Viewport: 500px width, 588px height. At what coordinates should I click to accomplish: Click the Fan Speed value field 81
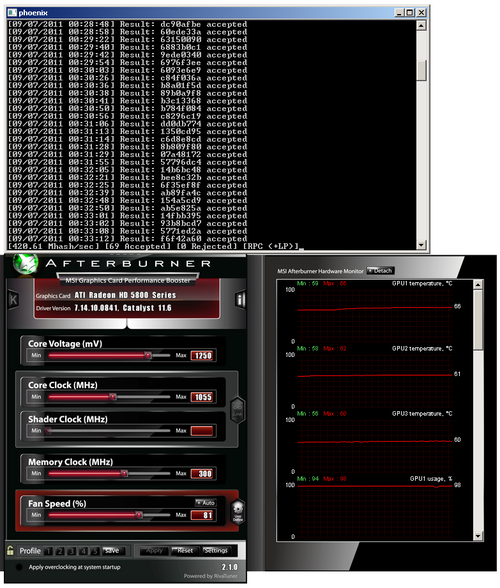[202, 515]
